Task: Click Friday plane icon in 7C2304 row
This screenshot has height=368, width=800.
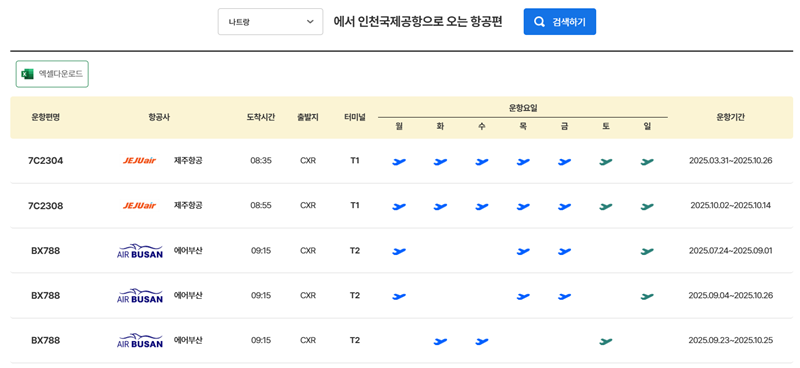Action: coord(564,161)
